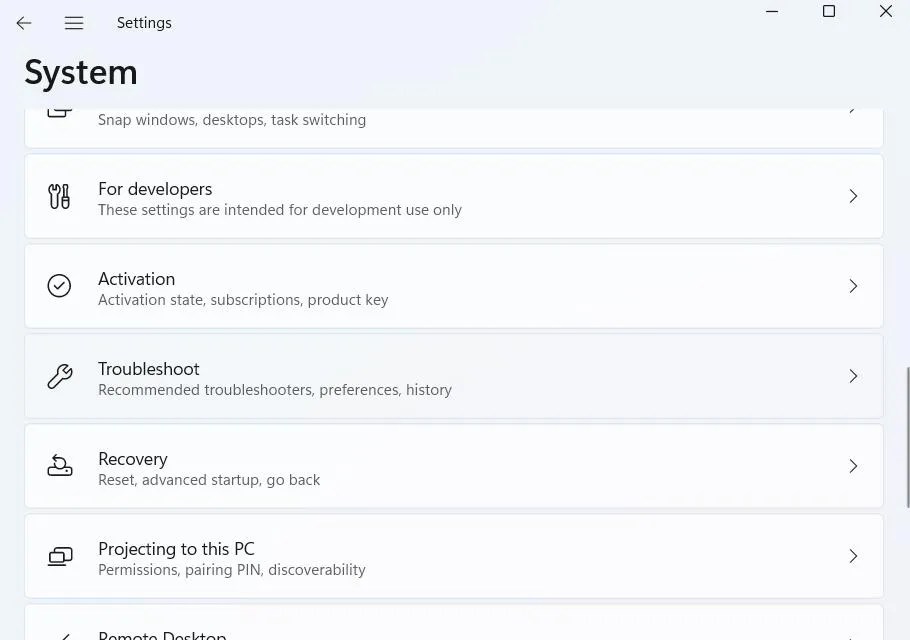
Task: Click the Settings window title
Action: [144, 23]
